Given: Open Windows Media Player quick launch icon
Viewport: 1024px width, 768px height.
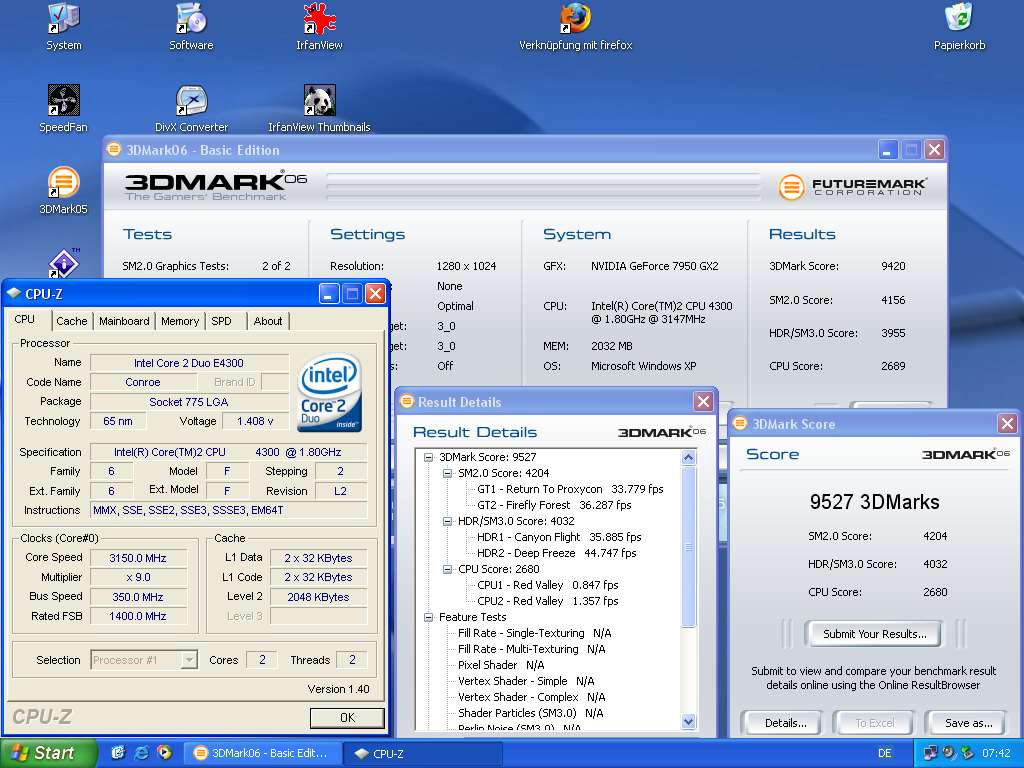Looking at the screenshot, I should [165, 753].
